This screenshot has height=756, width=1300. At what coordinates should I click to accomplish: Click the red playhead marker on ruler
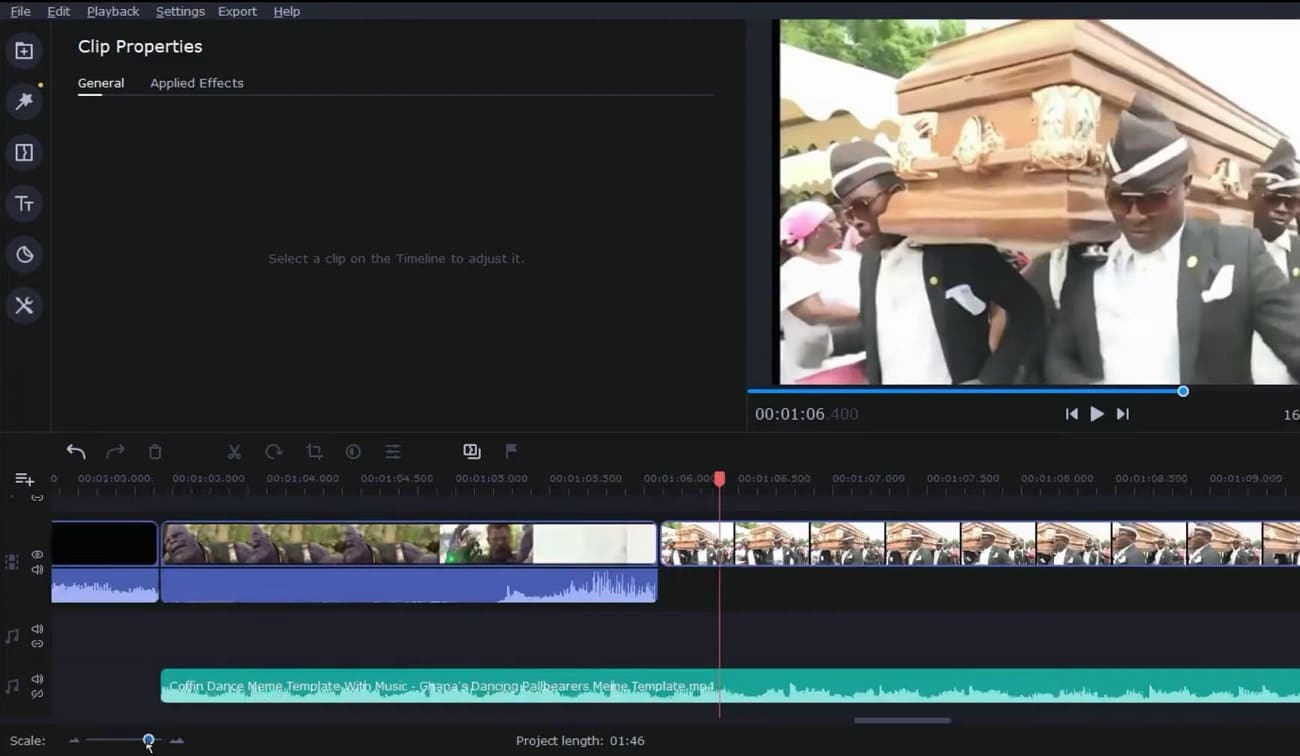click(x=719, y=480)
